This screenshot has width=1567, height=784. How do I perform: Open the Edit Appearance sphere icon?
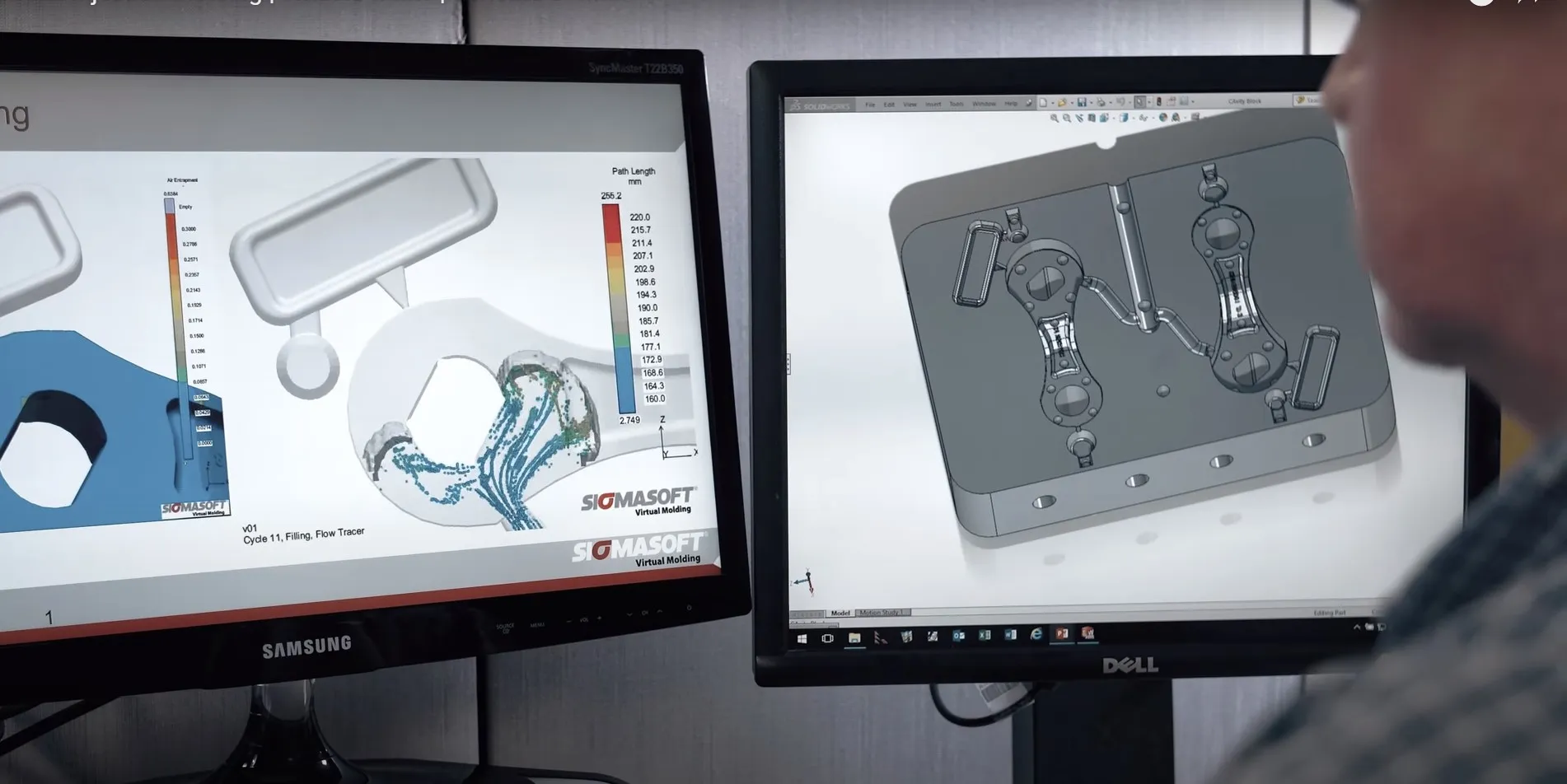coord(1163,118)
